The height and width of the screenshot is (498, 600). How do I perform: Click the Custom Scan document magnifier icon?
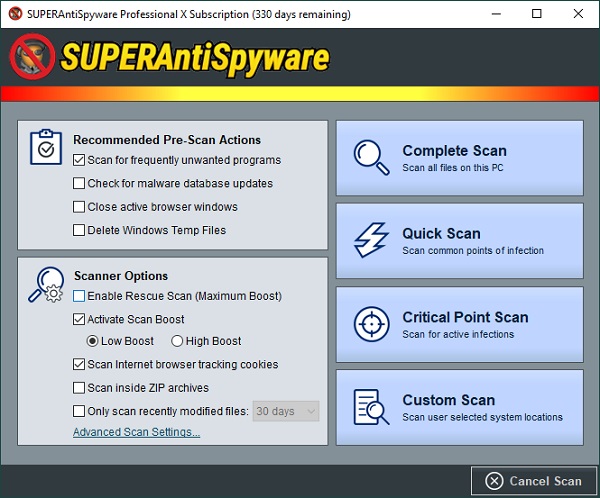point(371,407)
